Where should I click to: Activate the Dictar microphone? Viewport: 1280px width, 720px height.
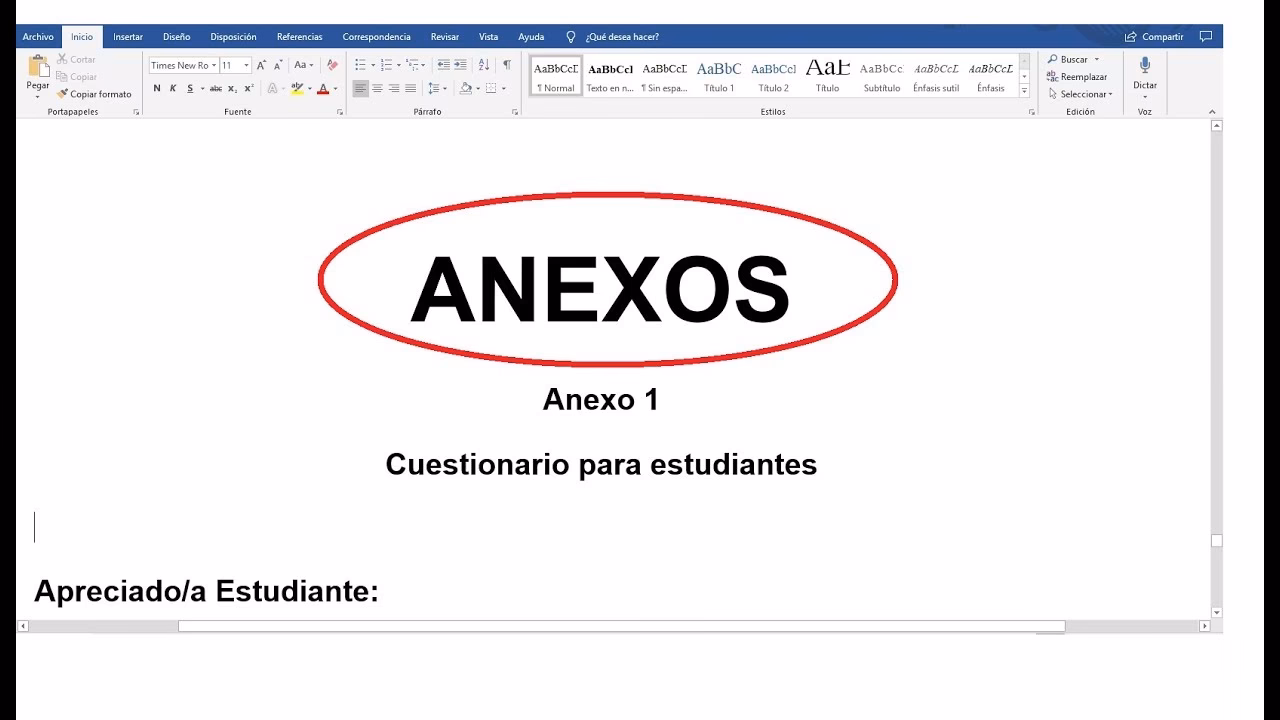click(1144, 70)
